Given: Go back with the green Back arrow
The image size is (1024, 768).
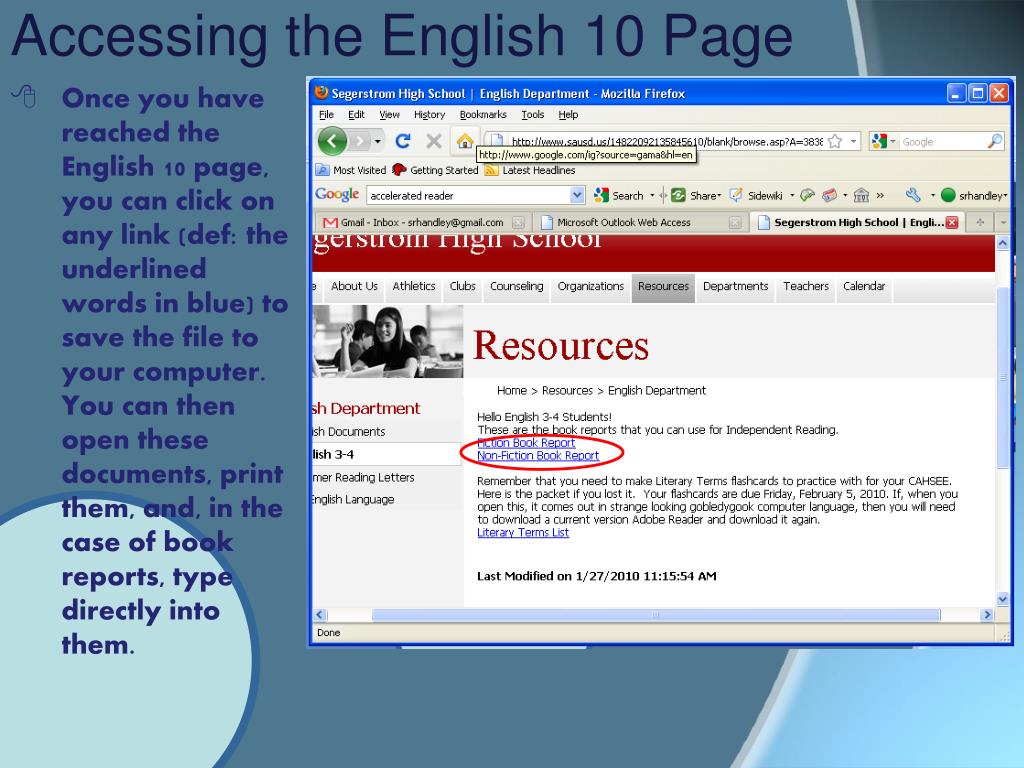Looking at the screenshot, I should pos(332,141).
